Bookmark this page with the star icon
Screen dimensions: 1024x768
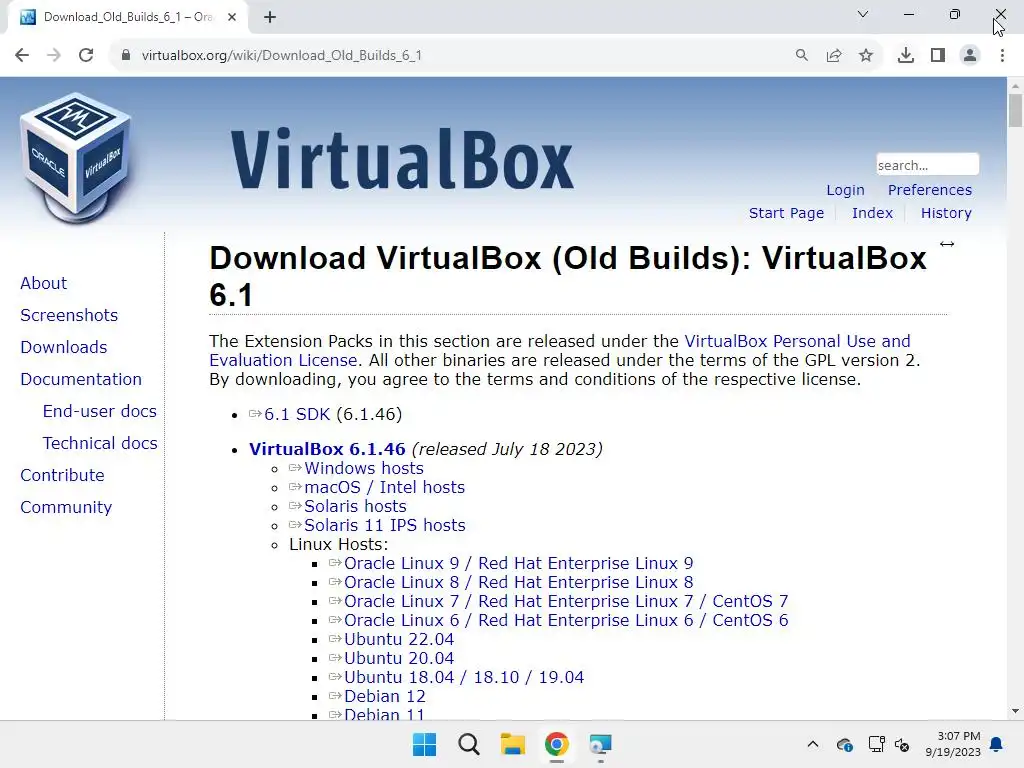pyautogui.click(x=866, y=56)
